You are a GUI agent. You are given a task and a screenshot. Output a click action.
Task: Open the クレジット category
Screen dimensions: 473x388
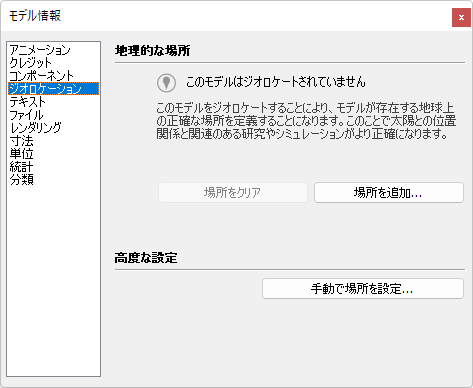click(x=53, y=63)
